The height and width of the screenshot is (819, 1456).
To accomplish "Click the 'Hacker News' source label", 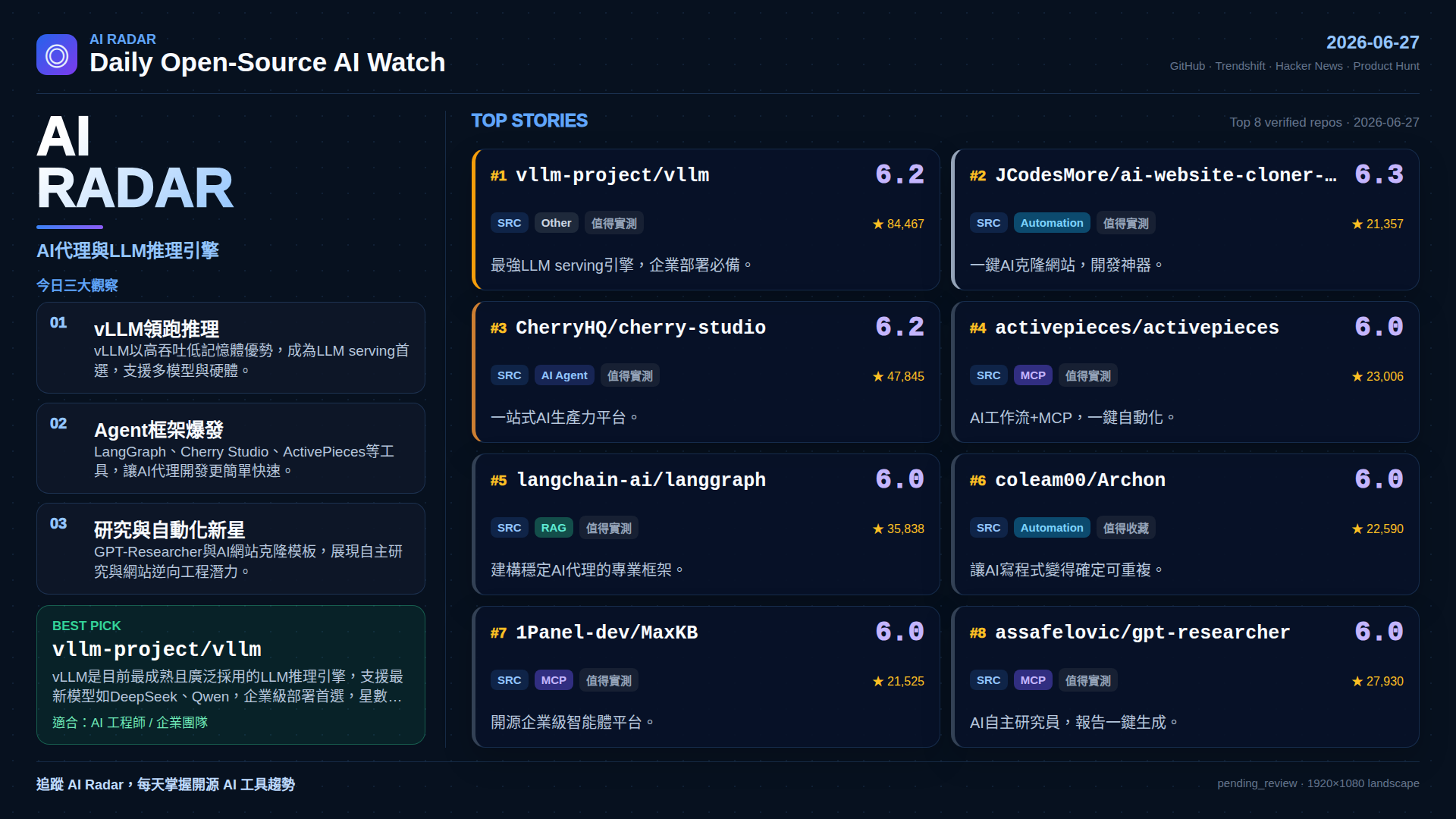I will pos(1309,66).
